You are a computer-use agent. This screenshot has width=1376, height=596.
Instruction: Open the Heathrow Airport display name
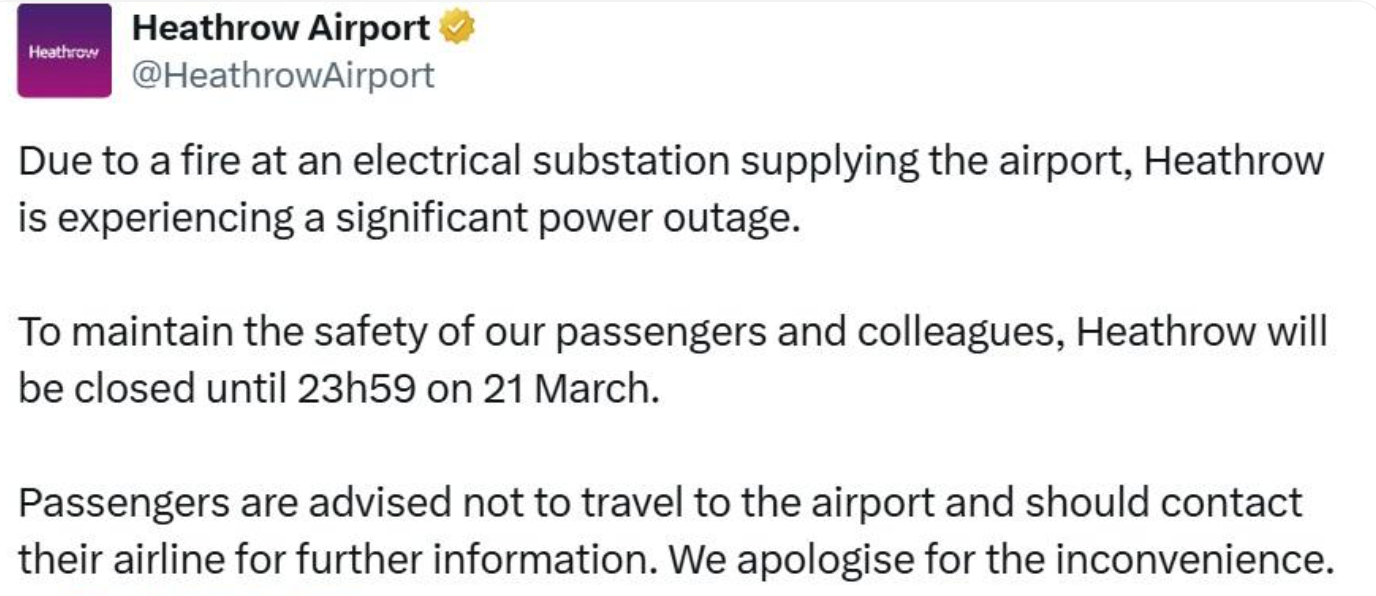[281, 29]
